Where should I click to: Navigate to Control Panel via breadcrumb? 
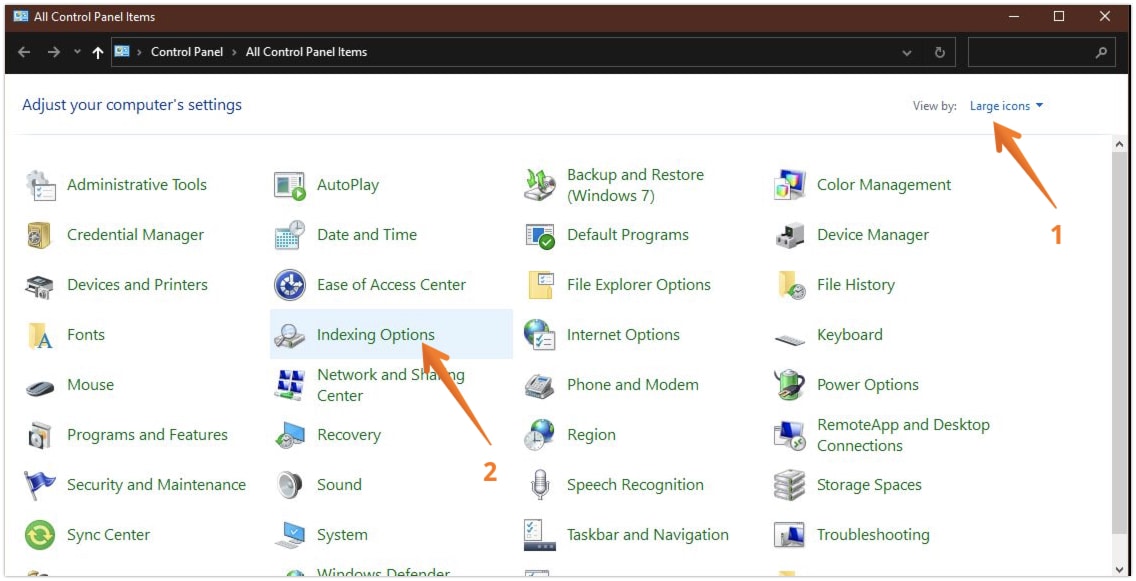(x=187, y=52)
